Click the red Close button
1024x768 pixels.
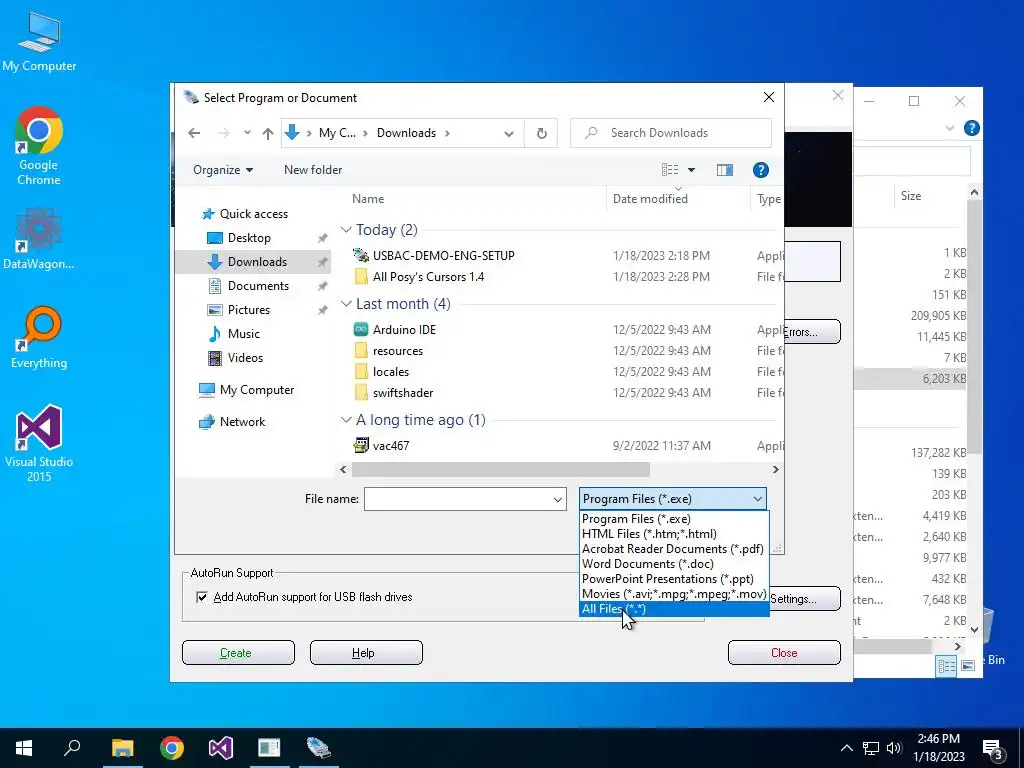tap(784, 653)
